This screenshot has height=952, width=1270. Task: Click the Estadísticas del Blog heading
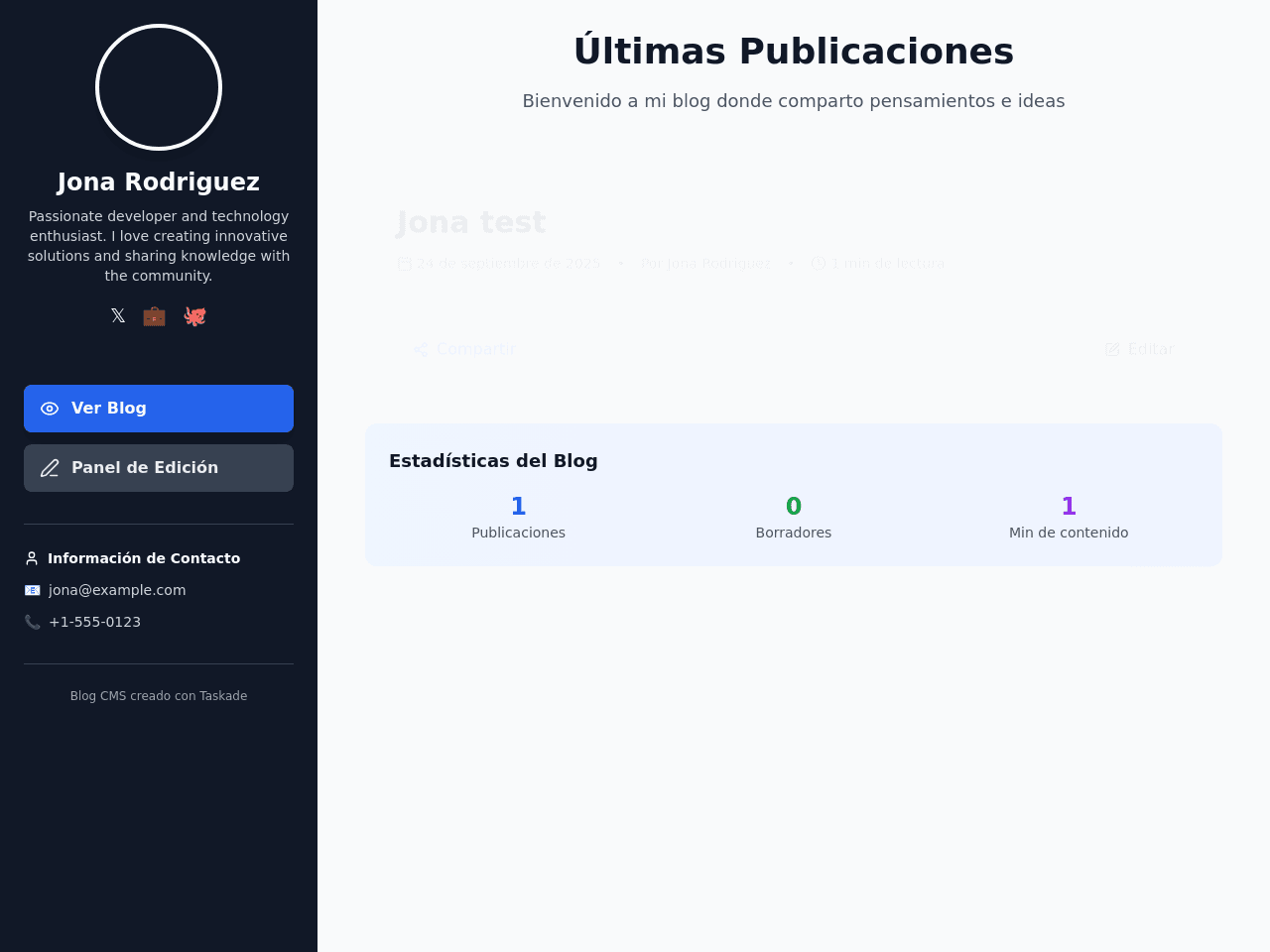pyautogui.click(x=493, y=461)
